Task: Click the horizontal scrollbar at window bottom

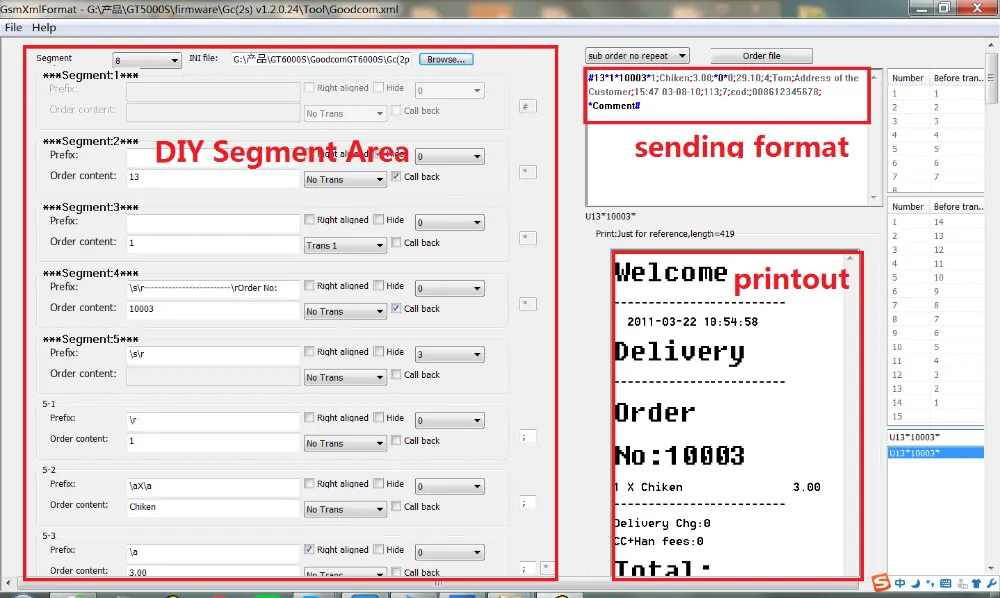Action: 438,583
